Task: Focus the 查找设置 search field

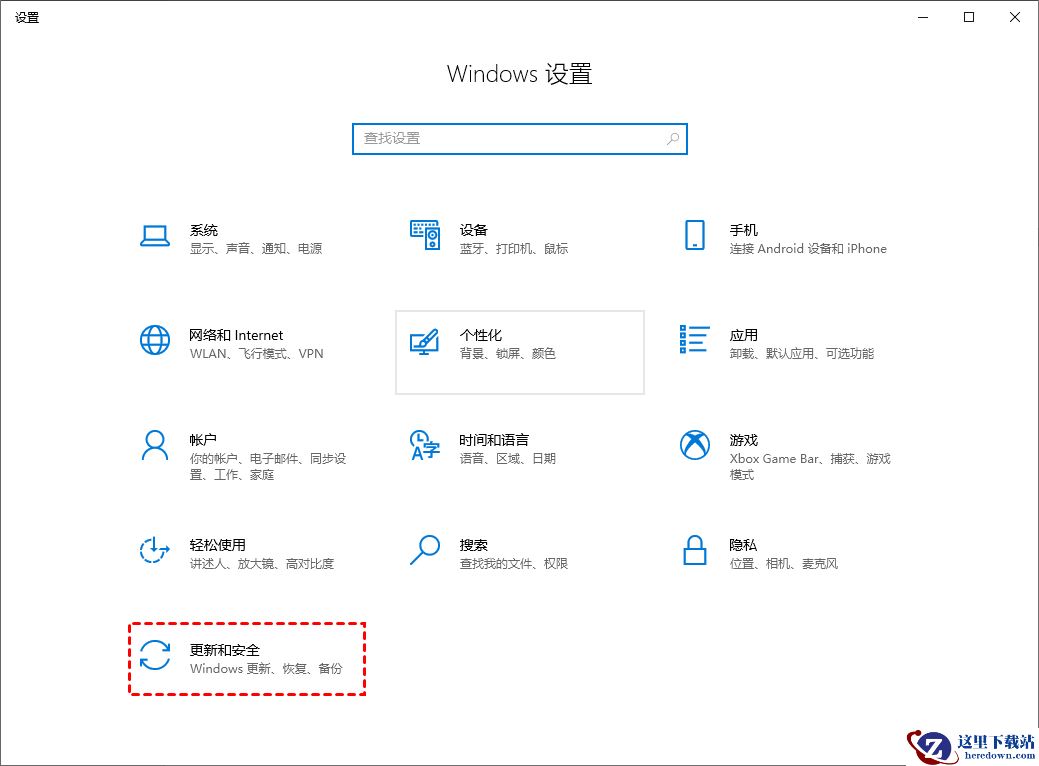Action: click(x=520, y=138)
